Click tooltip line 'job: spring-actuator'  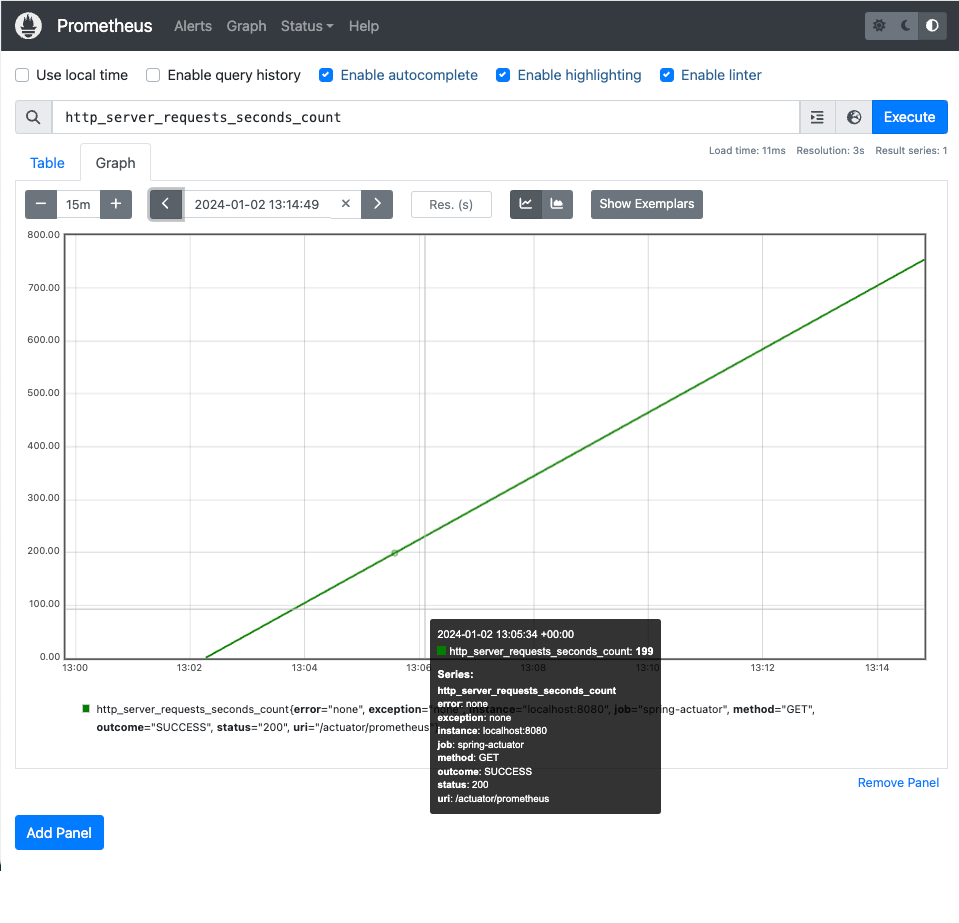[480, 745]
